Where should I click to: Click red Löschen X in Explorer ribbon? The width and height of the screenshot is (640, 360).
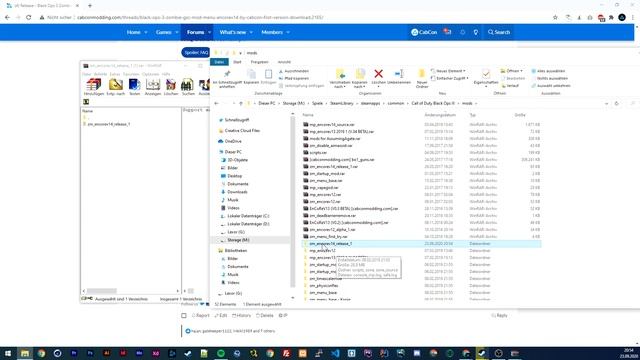378,74
